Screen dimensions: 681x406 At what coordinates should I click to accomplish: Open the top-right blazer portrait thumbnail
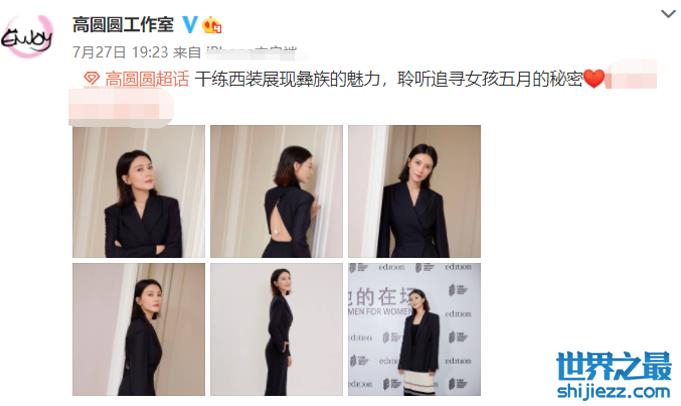pyautogui.click(x=414, y=191)
